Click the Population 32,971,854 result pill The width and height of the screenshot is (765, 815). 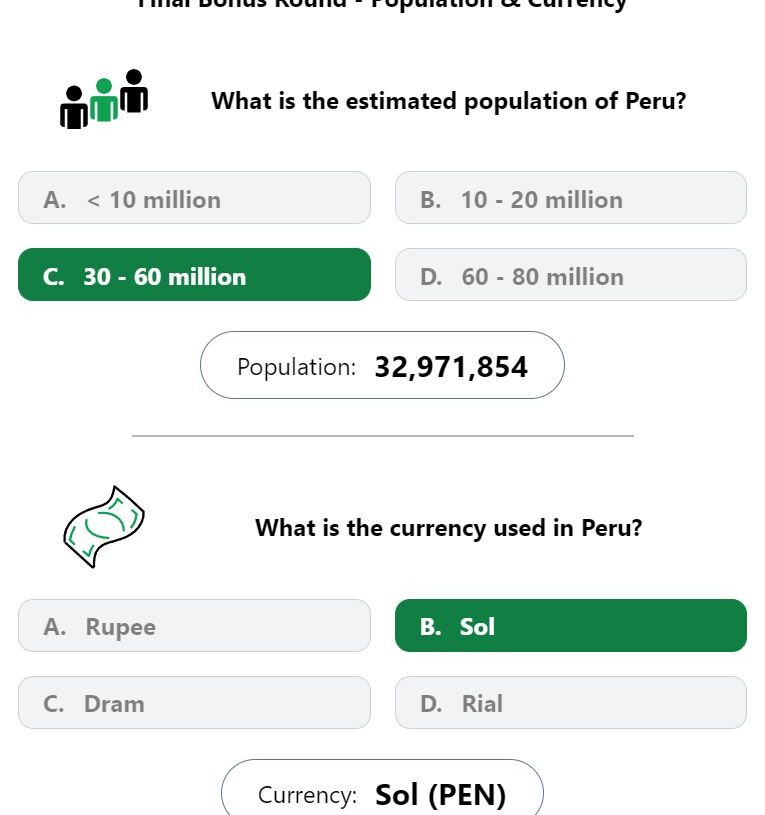click(x=382, y=365)
